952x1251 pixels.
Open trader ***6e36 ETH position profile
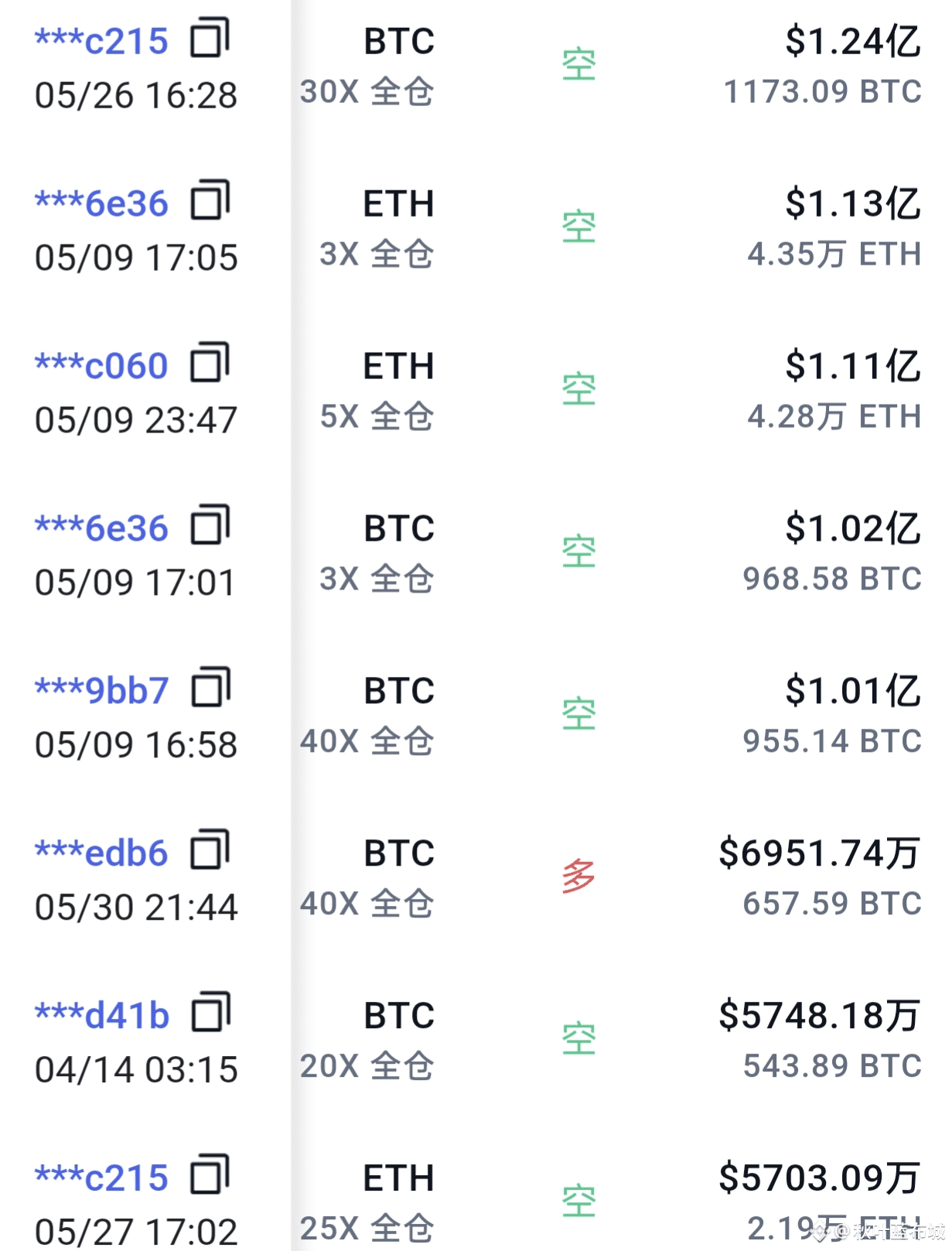tap(101, 203)
